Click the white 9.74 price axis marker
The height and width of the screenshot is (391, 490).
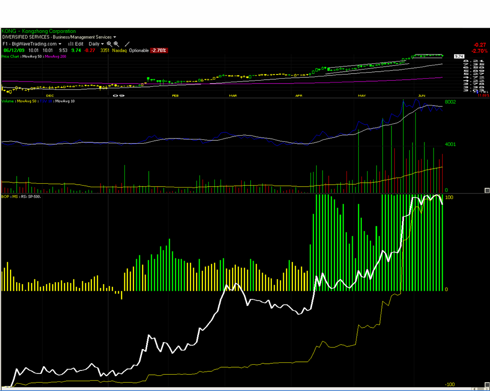459,56
